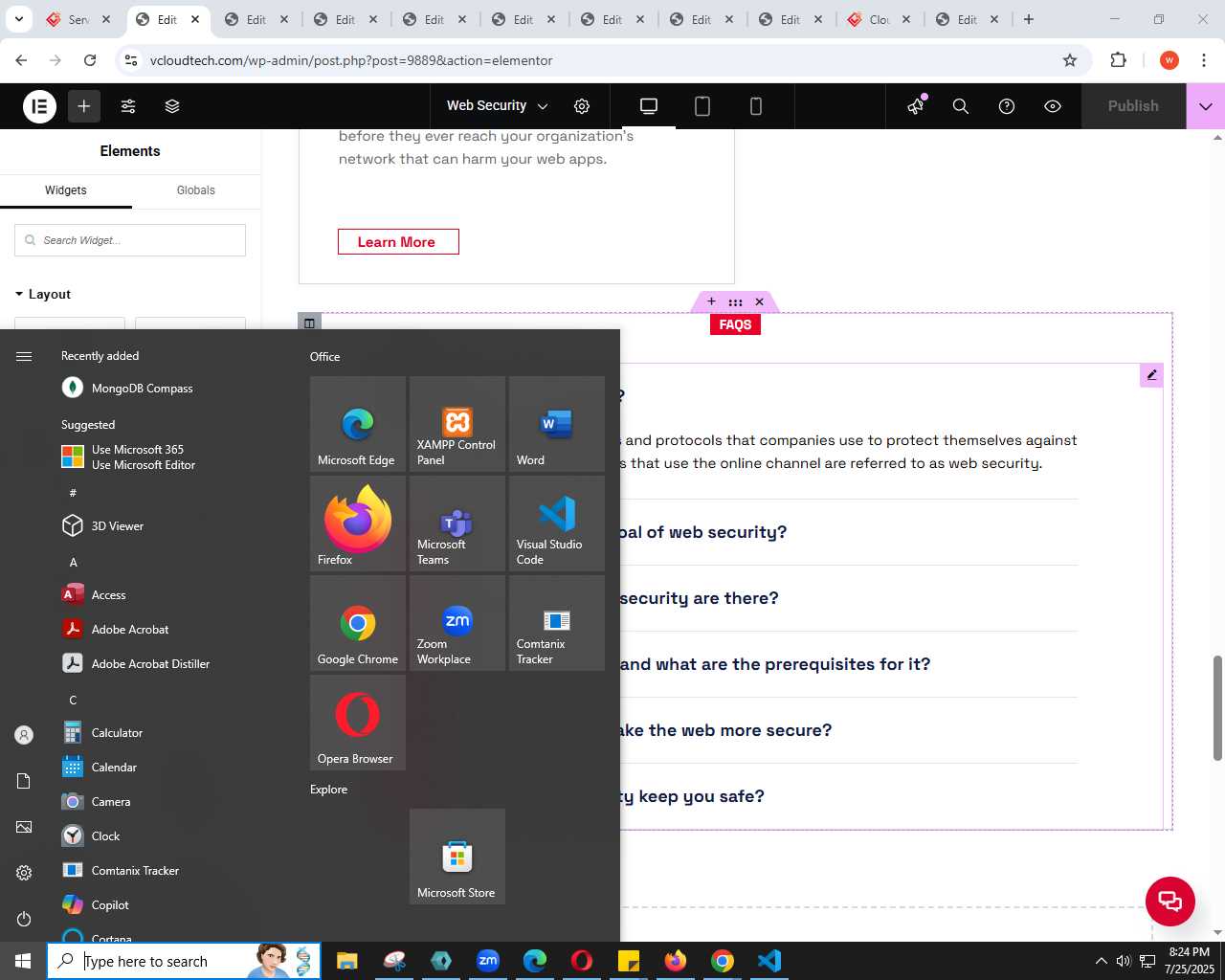Bookmark page with star icon
The height and width of the screenshot is (980, 1225).
point(1070,60)
